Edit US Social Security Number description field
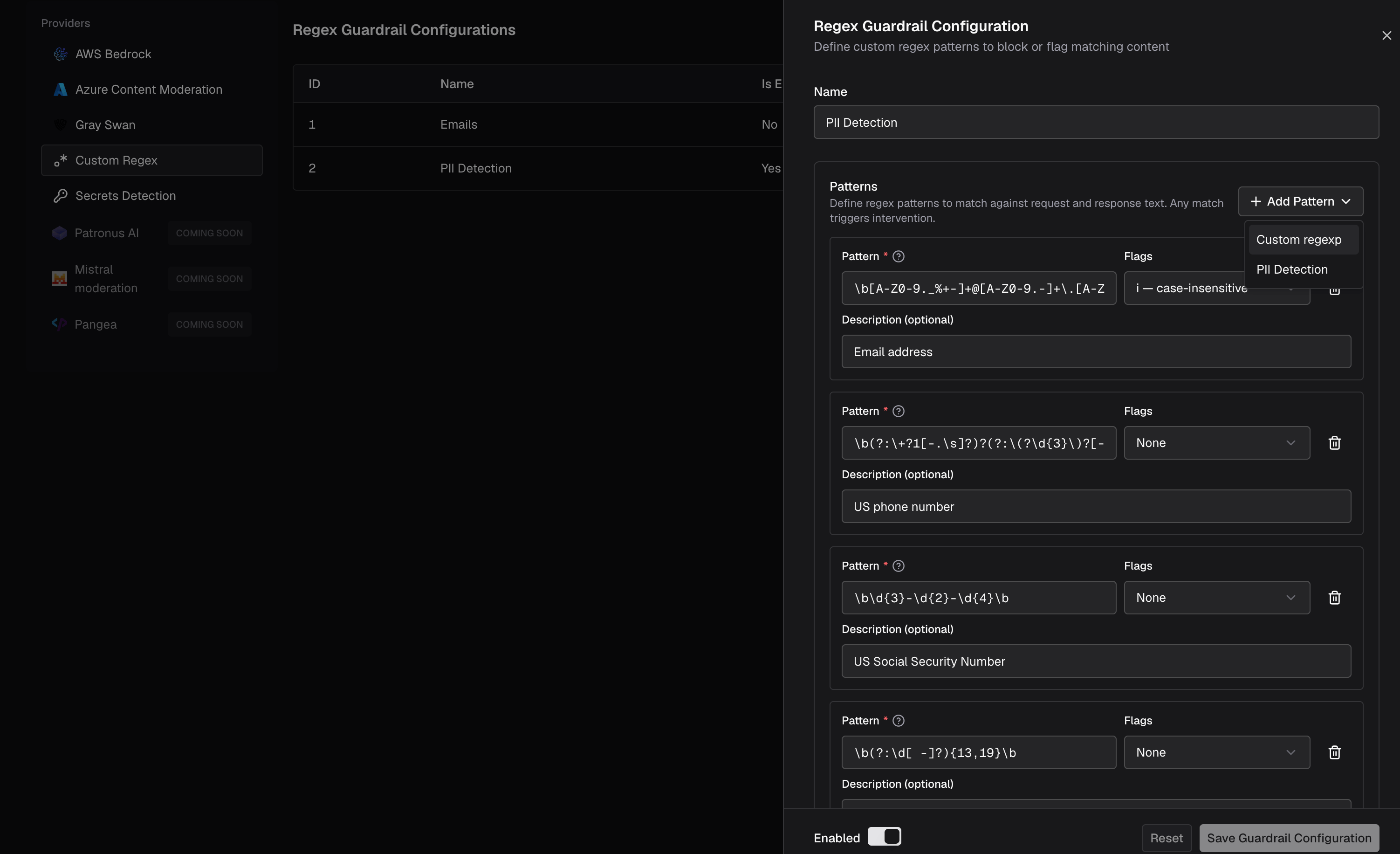1400x854 pixels. tap(1096, 661)
